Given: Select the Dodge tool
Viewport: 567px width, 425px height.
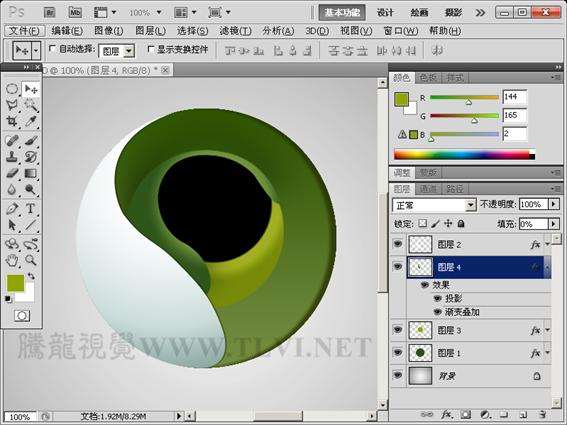Looking at the screenshot, I should click(x=31, y=189).
